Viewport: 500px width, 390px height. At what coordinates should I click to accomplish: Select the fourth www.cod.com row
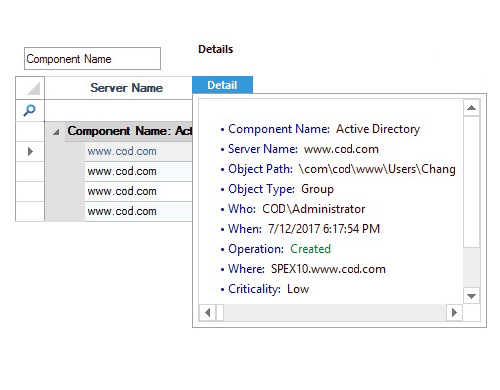point(138,211)
